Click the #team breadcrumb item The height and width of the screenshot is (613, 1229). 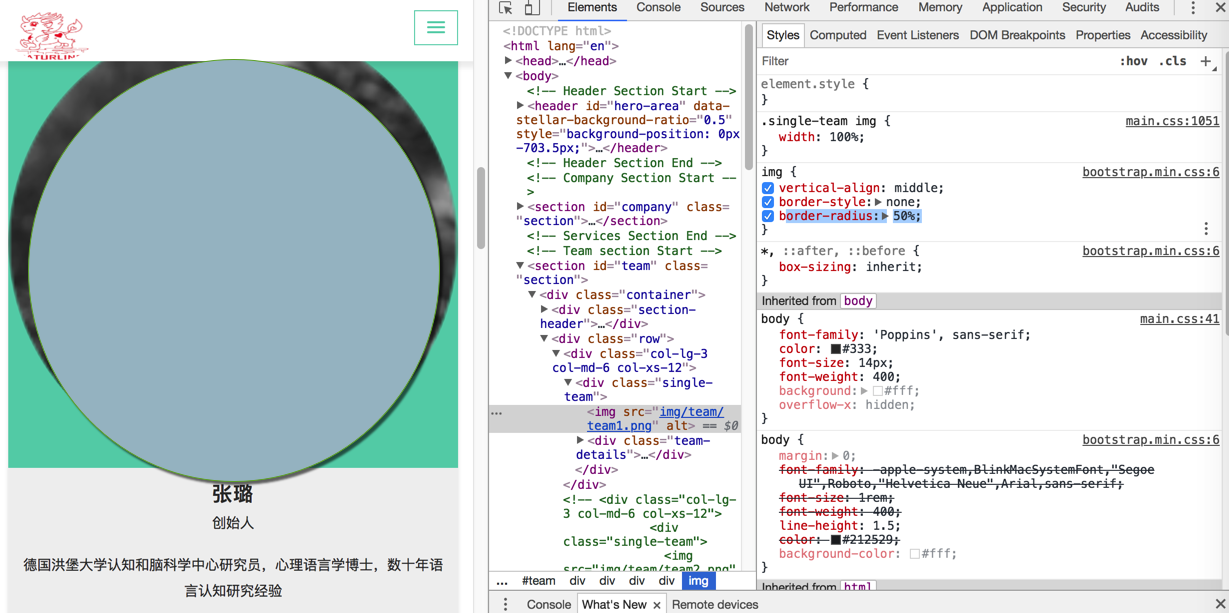(538, 581)
